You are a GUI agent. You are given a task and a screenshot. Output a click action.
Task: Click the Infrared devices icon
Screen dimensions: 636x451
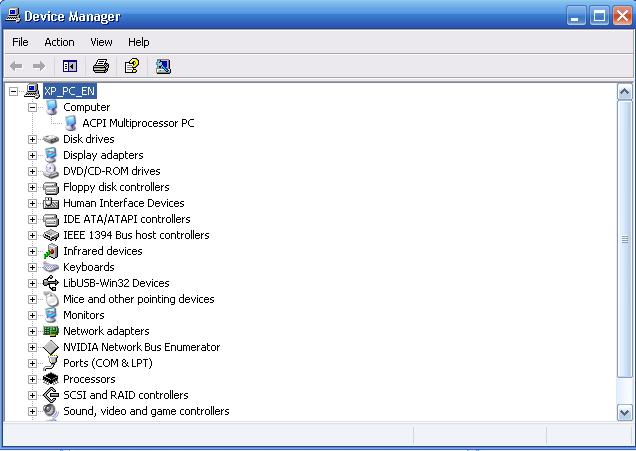[51, 251]
